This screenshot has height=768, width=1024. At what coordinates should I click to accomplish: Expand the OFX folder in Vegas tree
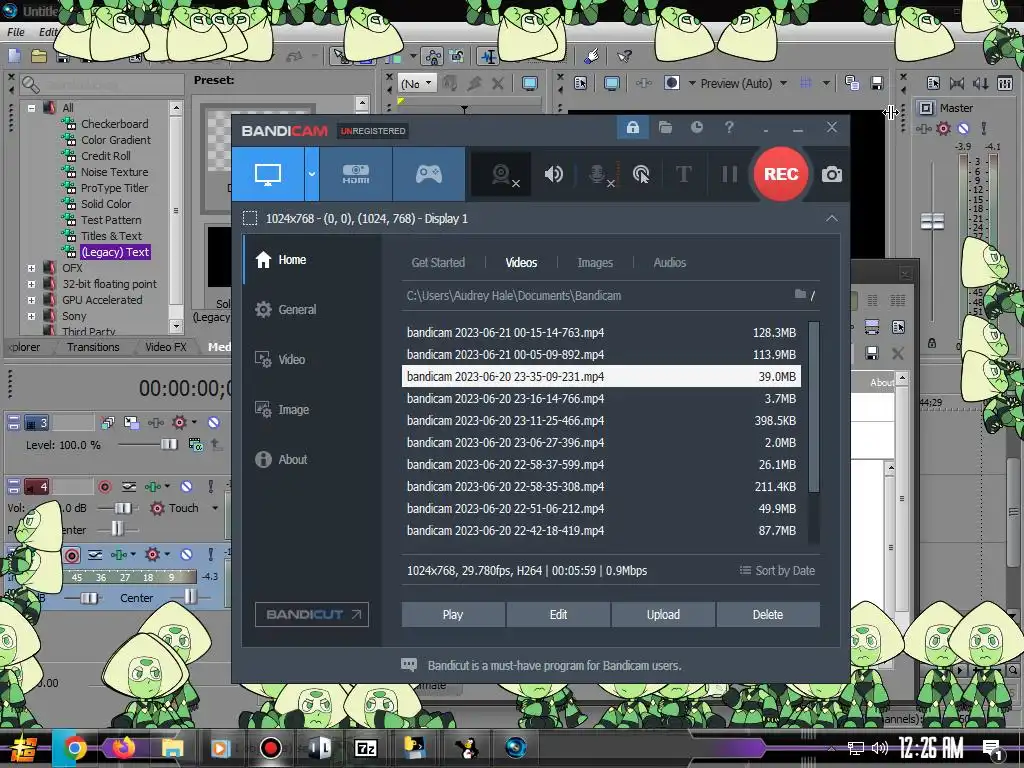[31, 268]
